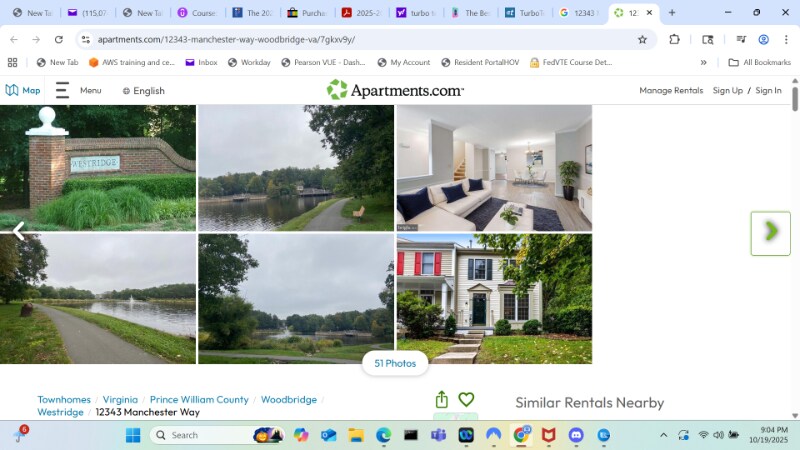The width and height of the screenshot is (800, 450).
Task: Show next photos with right arrow
Action: (770, 232)
